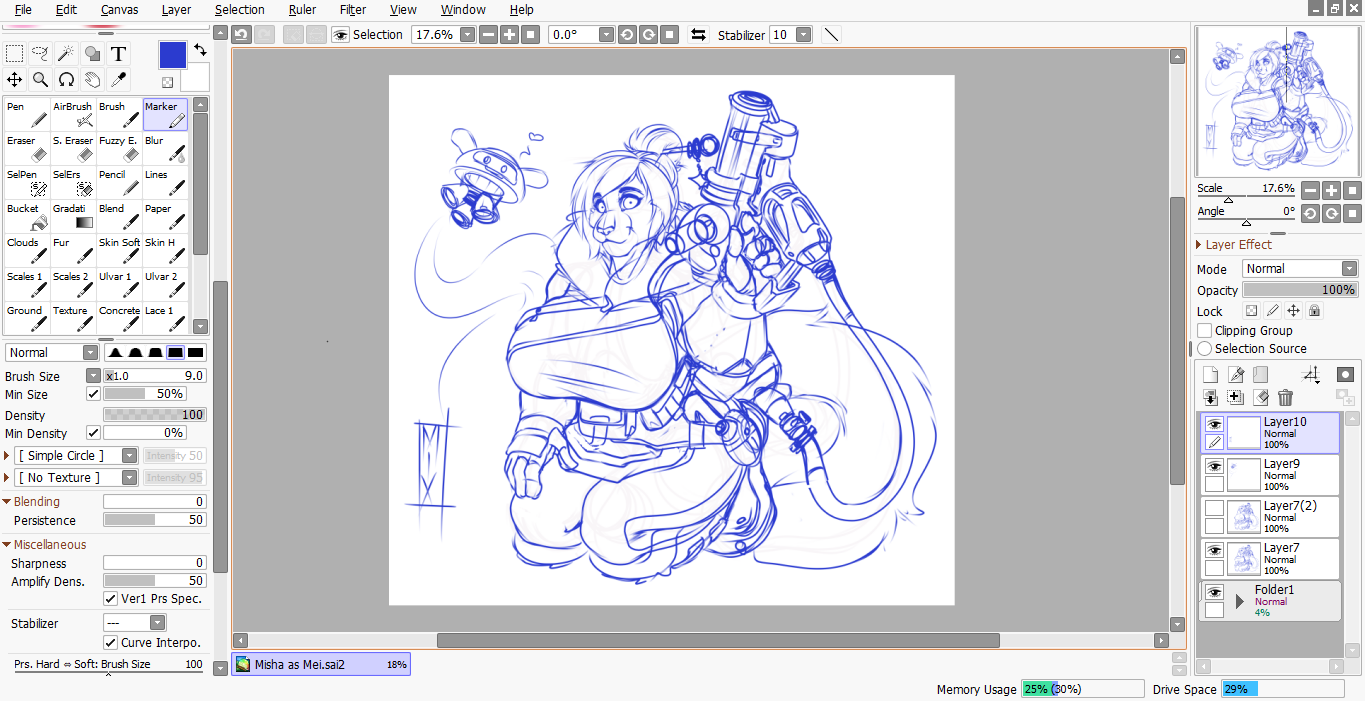Open the straight line ruler tool
This screenshot has width=1365, height=701.
point(831,34)
